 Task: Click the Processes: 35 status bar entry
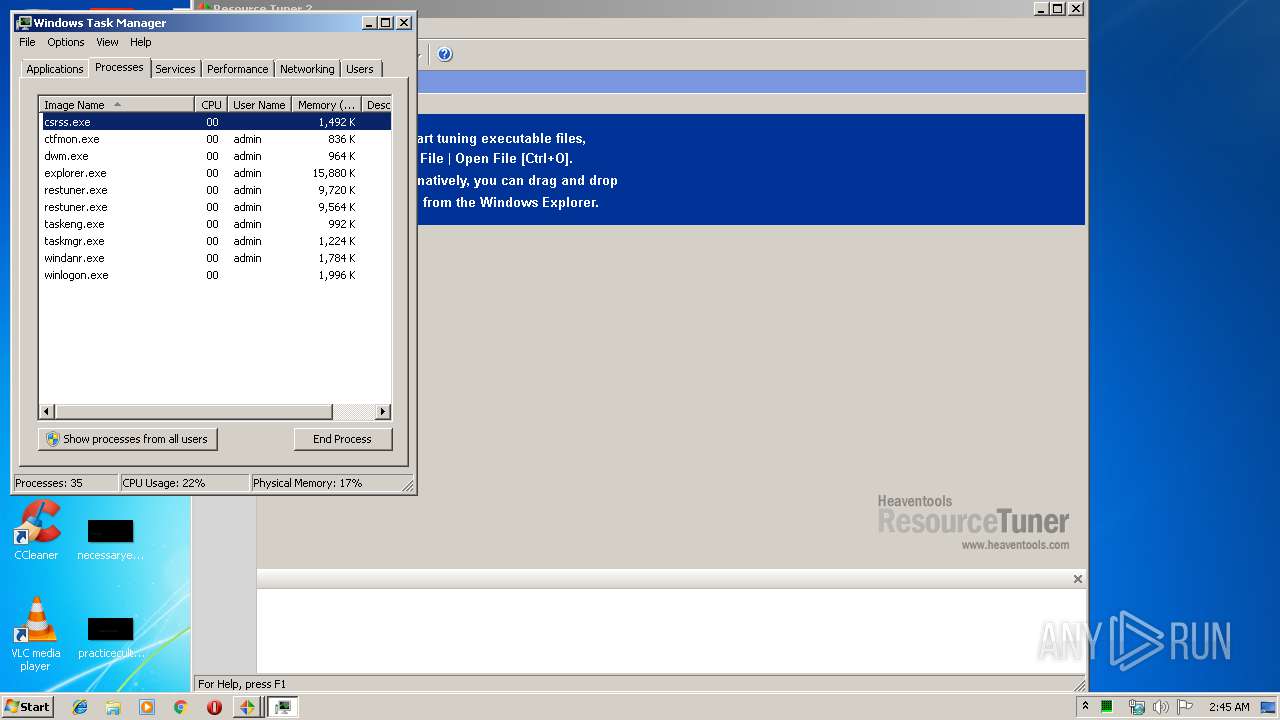pyautogui.click(x=65, y=483)
